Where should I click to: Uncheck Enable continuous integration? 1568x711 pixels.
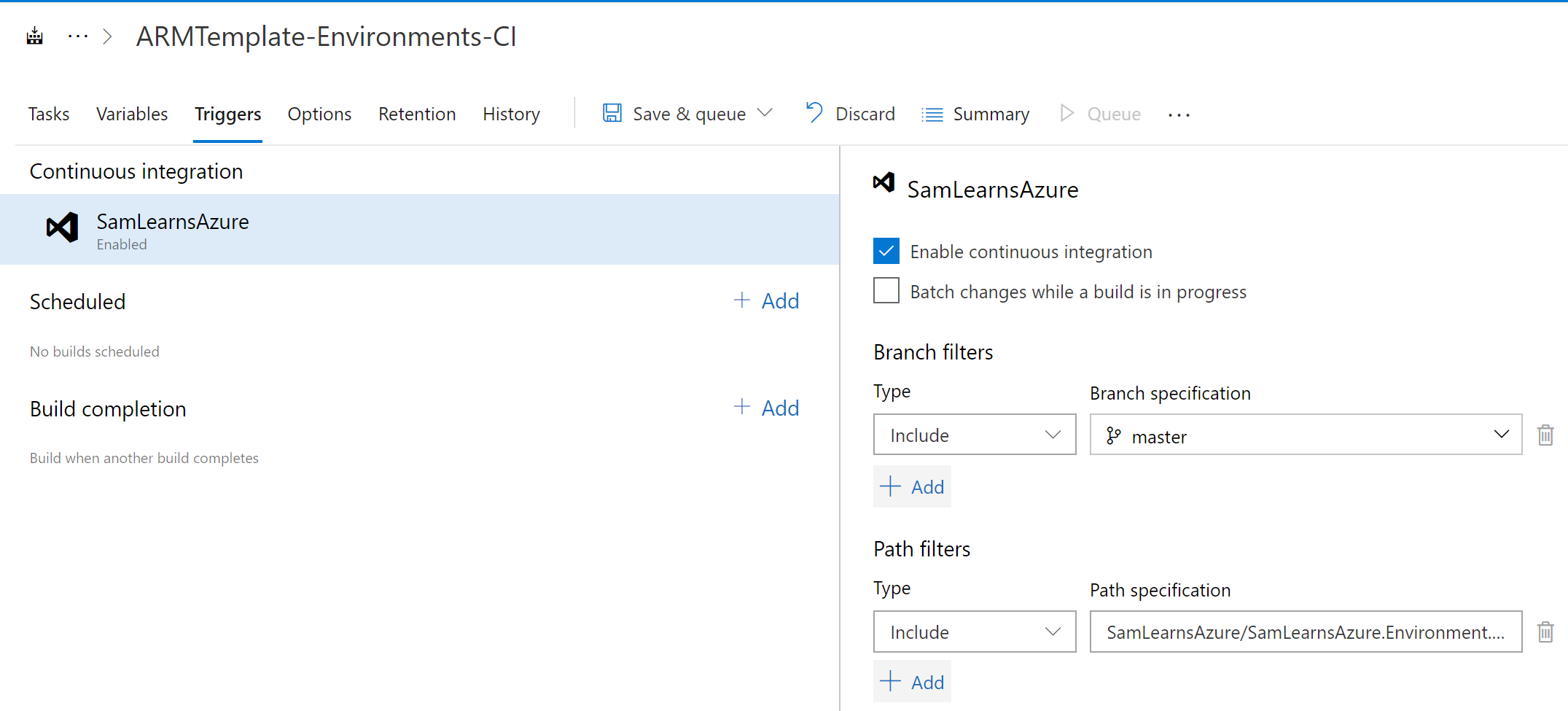[x=886, y=251]
